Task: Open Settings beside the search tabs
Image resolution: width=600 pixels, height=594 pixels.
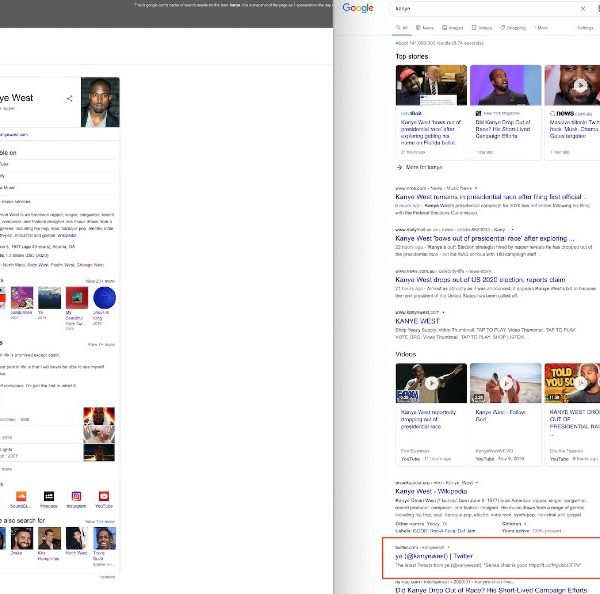Action: pyautogui.click(x=585, y=28)
